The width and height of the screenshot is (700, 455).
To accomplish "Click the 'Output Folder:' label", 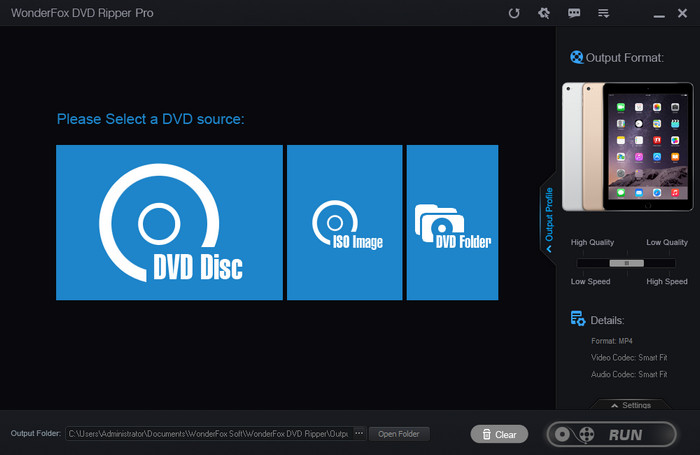I will coord(36,433).
